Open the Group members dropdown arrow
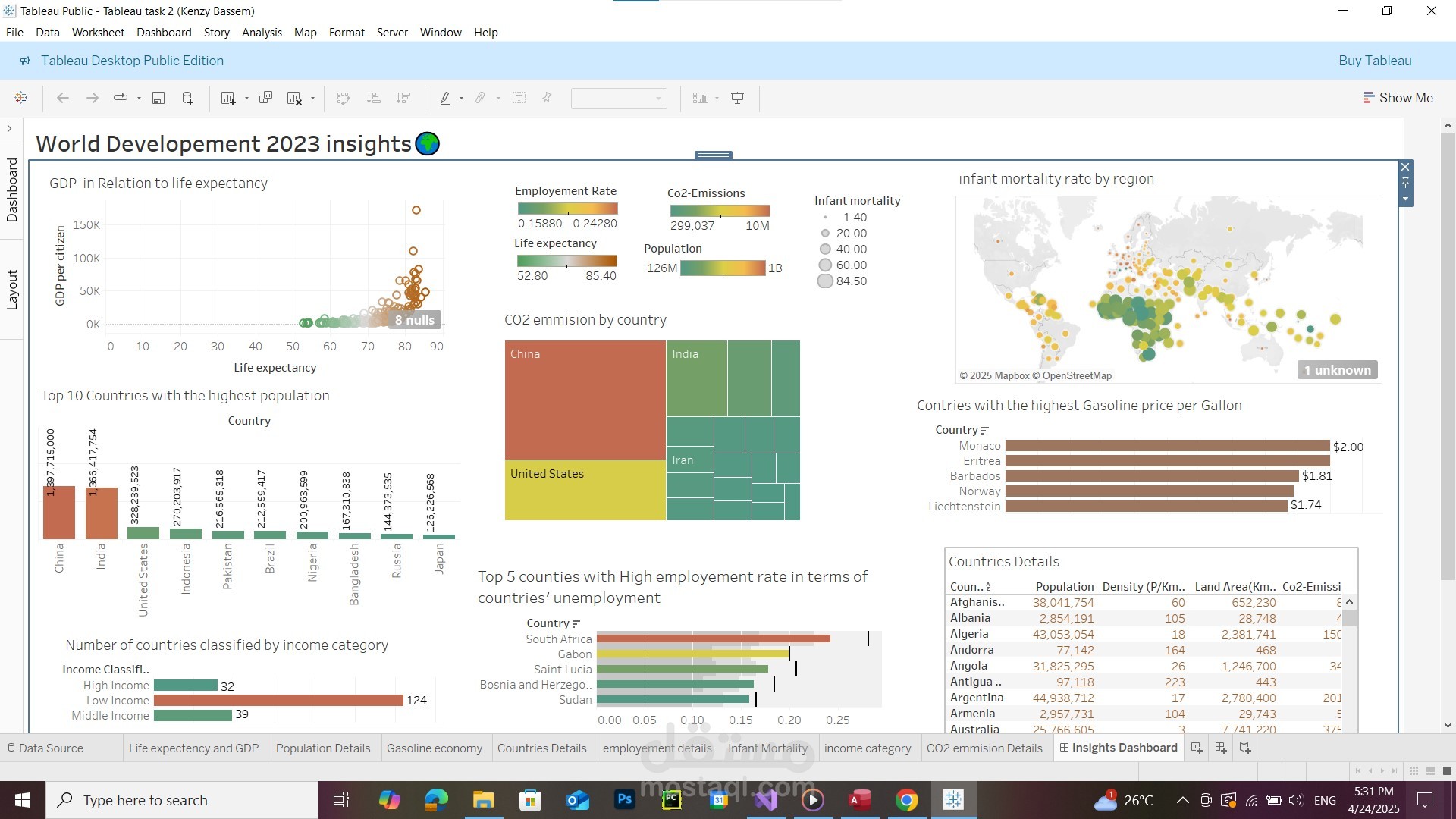The width and height of the screenshot is (1456, 819). [x=497, y=98]
